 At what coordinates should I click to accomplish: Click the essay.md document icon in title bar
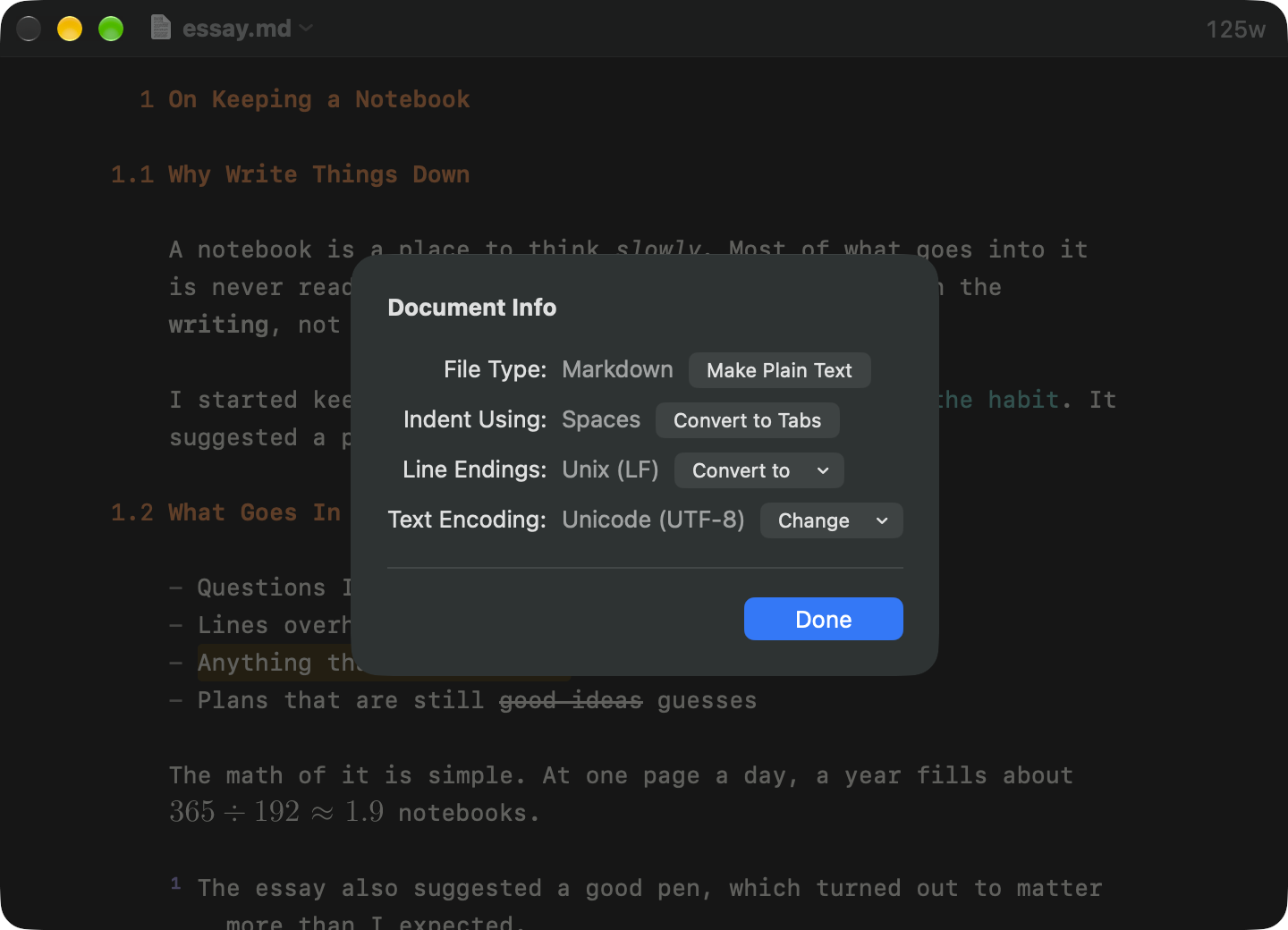tap(161, 28)
